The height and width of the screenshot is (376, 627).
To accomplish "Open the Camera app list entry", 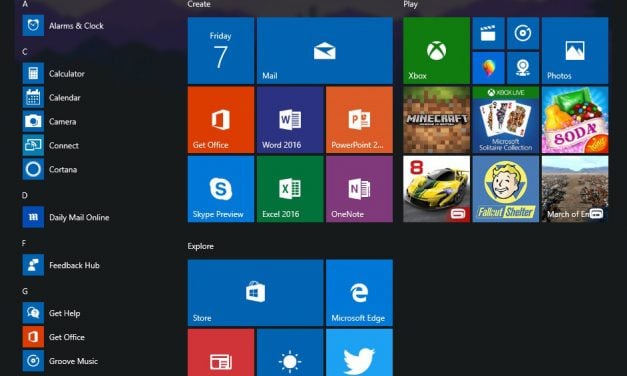I will pos(50,122).
